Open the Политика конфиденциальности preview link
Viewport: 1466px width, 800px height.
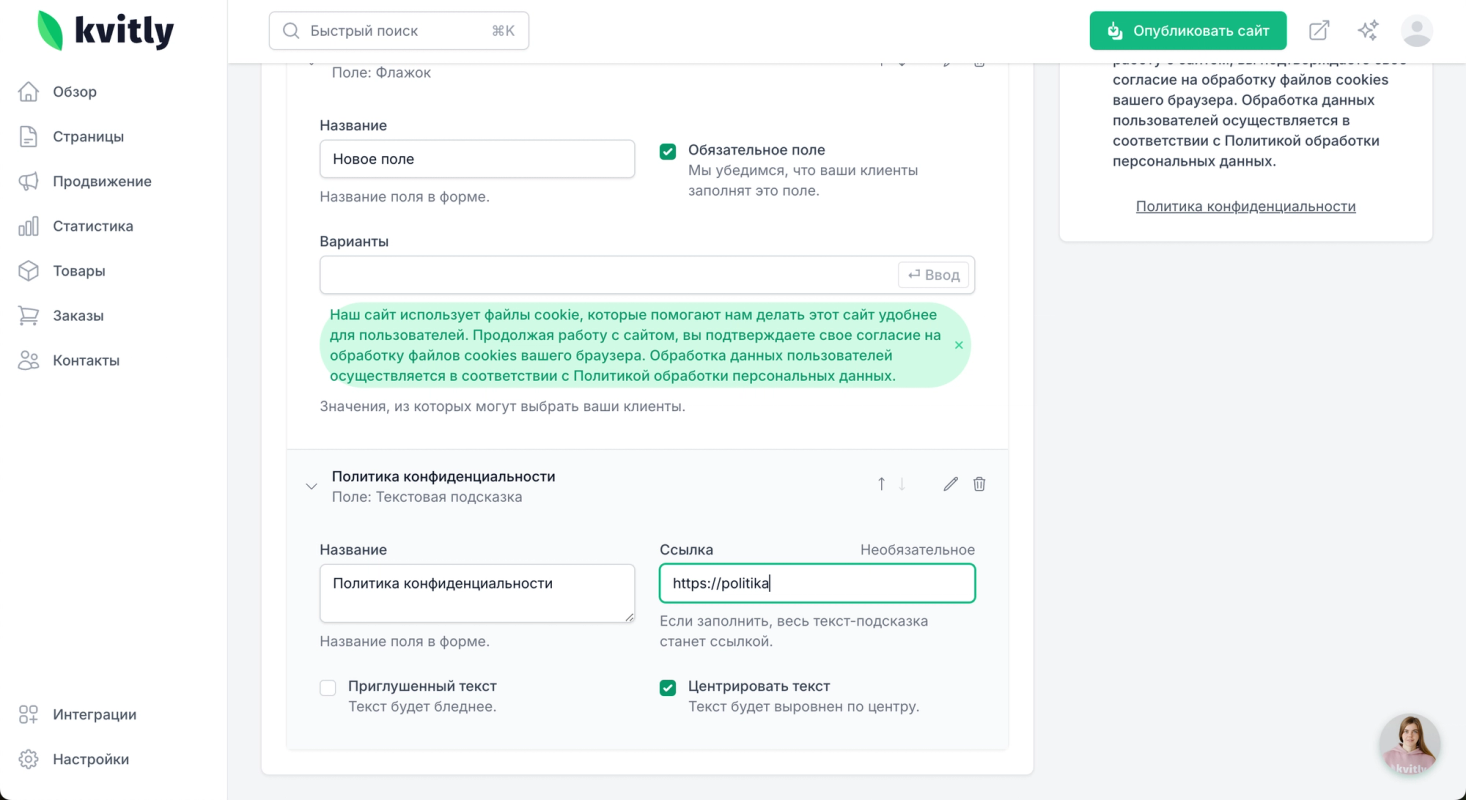point(1245,206)
